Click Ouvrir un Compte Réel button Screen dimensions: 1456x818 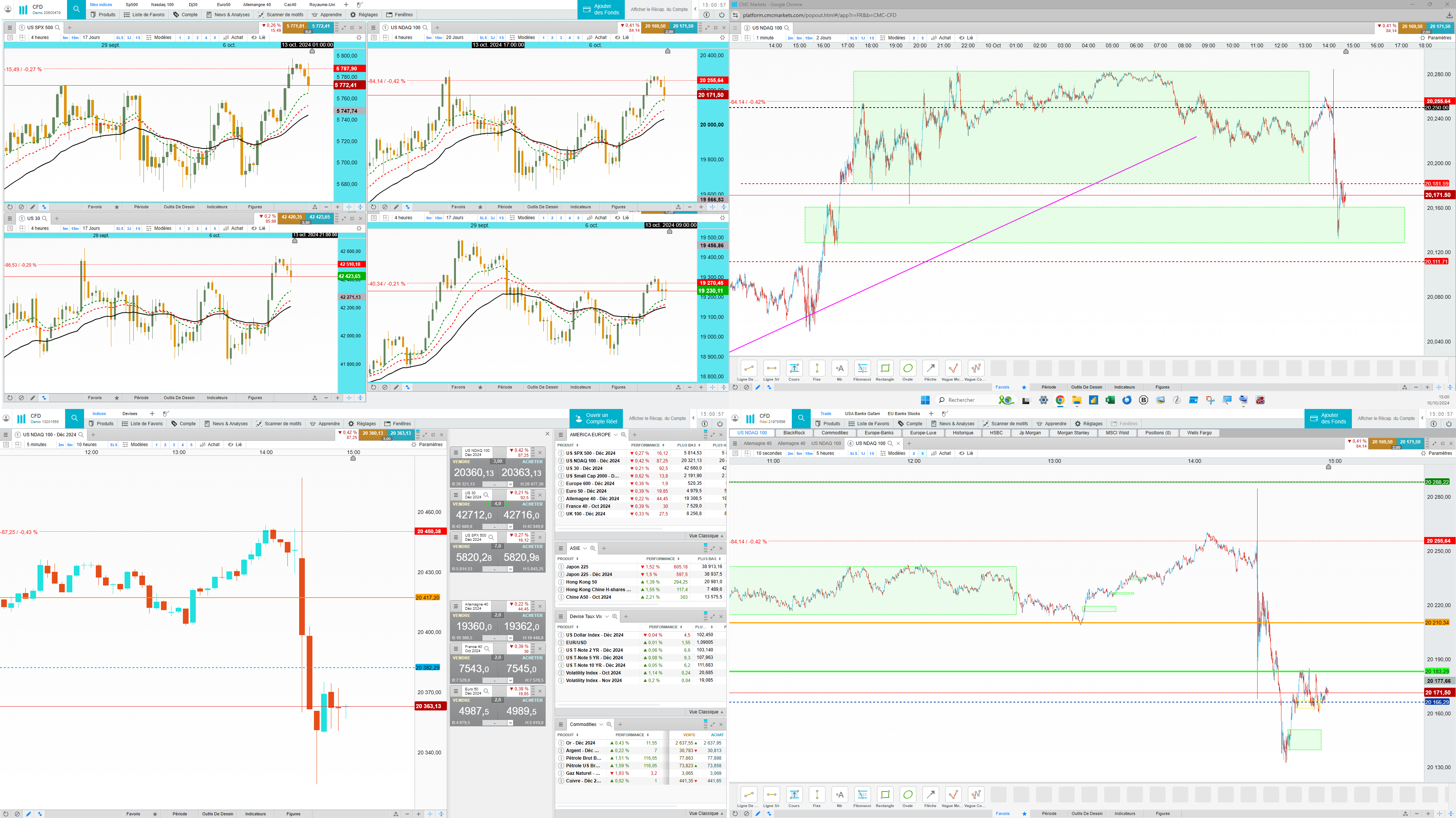(596, 418)
